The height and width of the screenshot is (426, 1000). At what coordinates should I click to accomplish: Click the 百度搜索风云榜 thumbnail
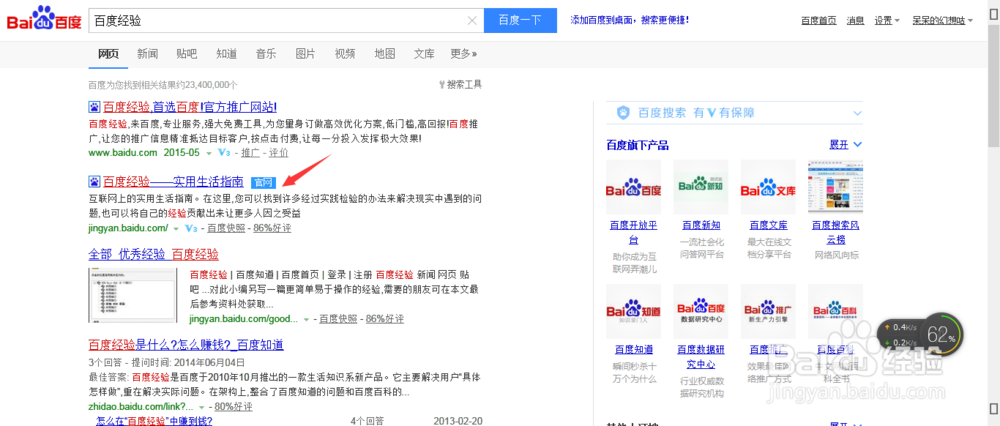click(835, 186)
